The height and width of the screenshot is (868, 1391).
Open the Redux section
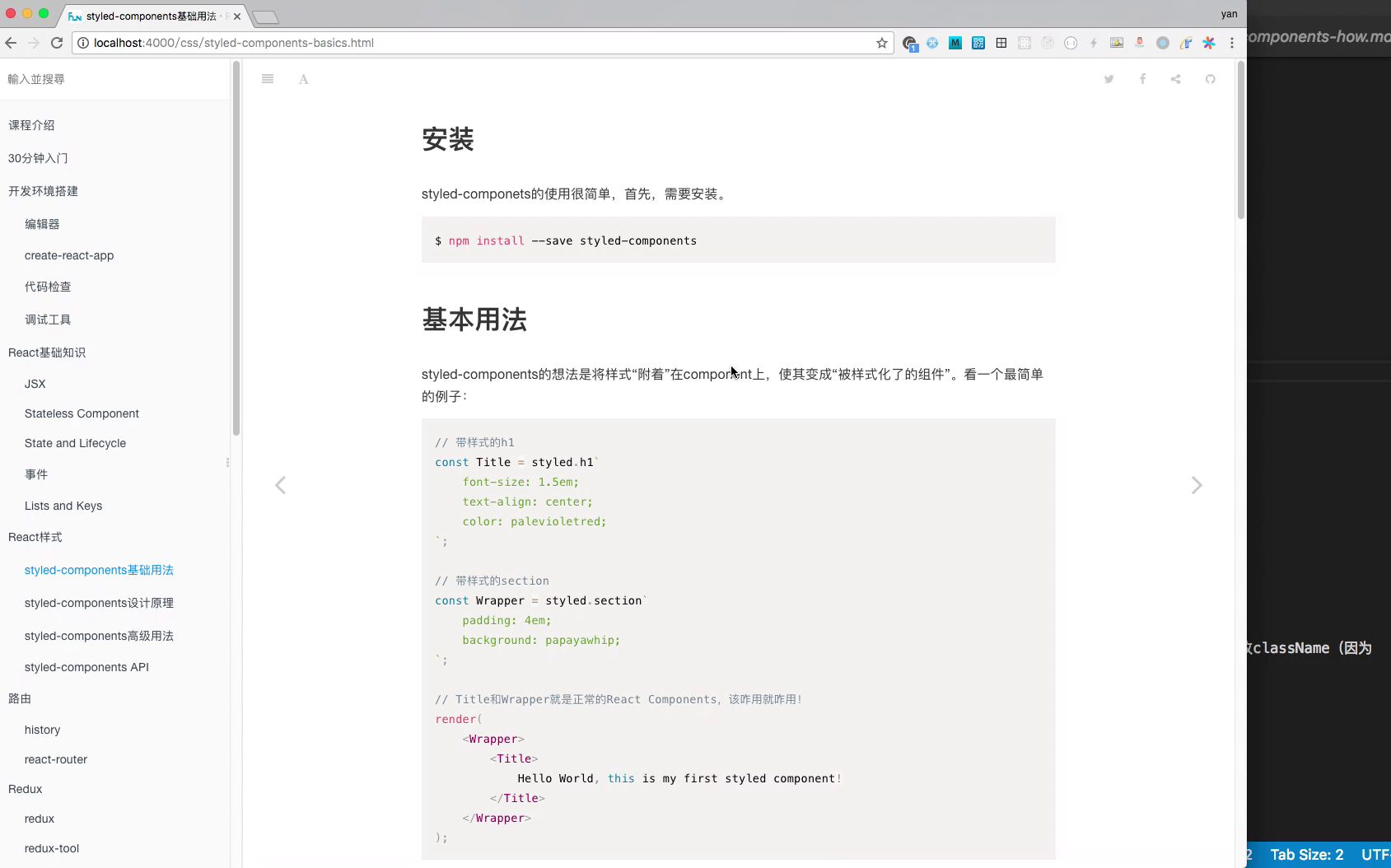(x=25, y=789)
